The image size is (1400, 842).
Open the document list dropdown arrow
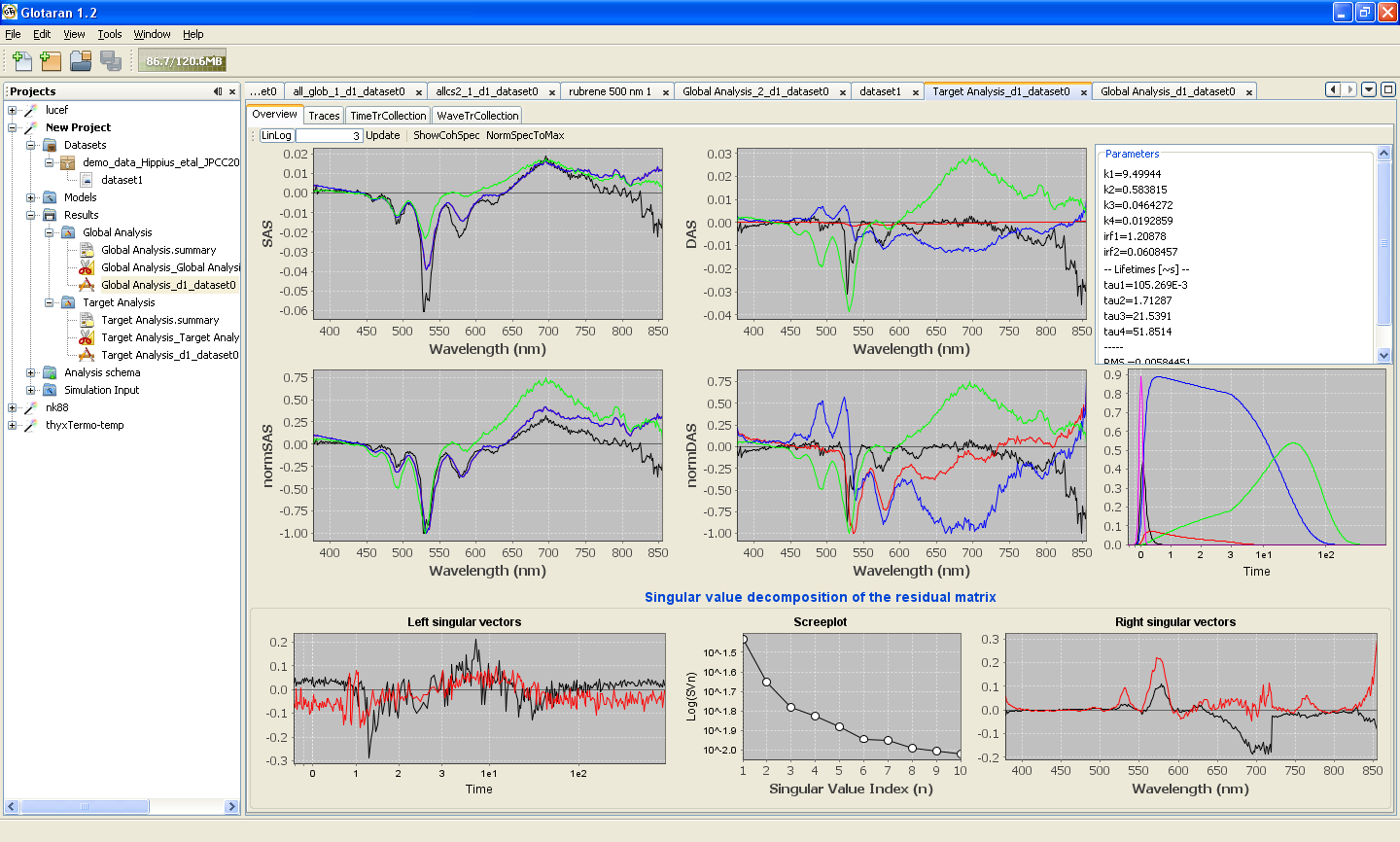pos(1369,89)
